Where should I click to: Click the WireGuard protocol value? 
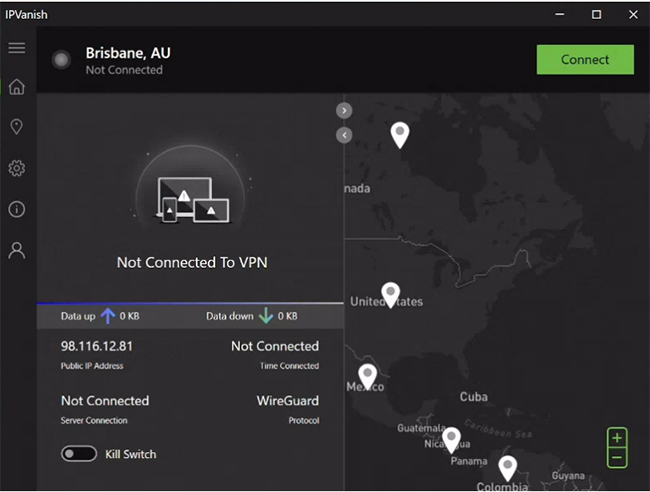[288, 401]
